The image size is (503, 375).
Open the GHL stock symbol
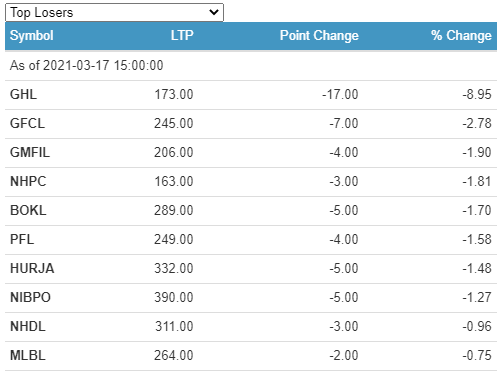(x=23, y=94)
